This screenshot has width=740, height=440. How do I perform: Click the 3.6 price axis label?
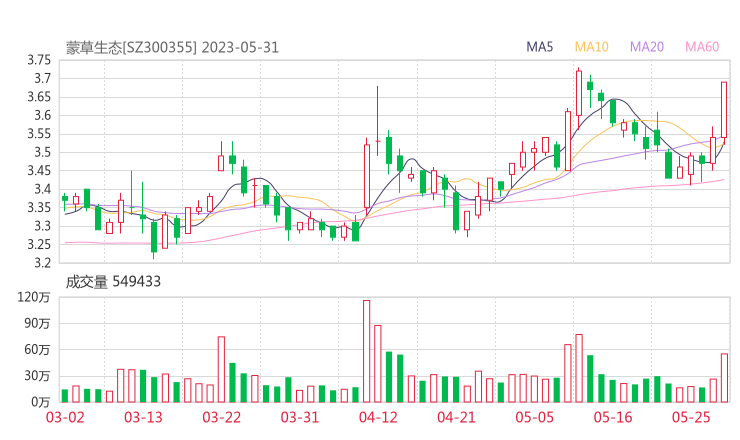[x=42, y=115]
